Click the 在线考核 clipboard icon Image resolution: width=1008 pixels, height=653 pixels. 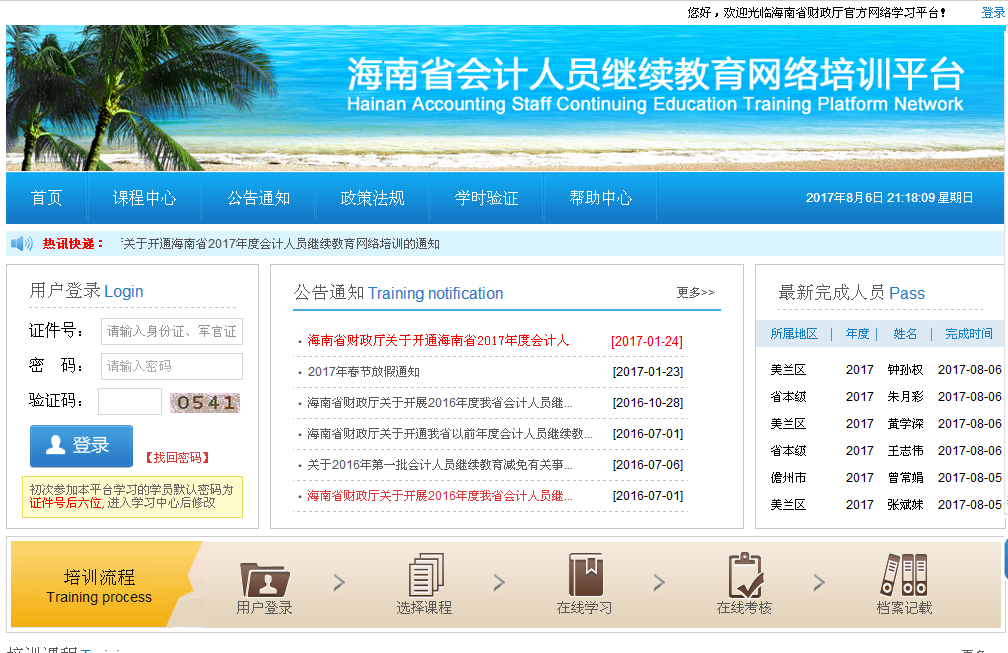click(745, 575)
